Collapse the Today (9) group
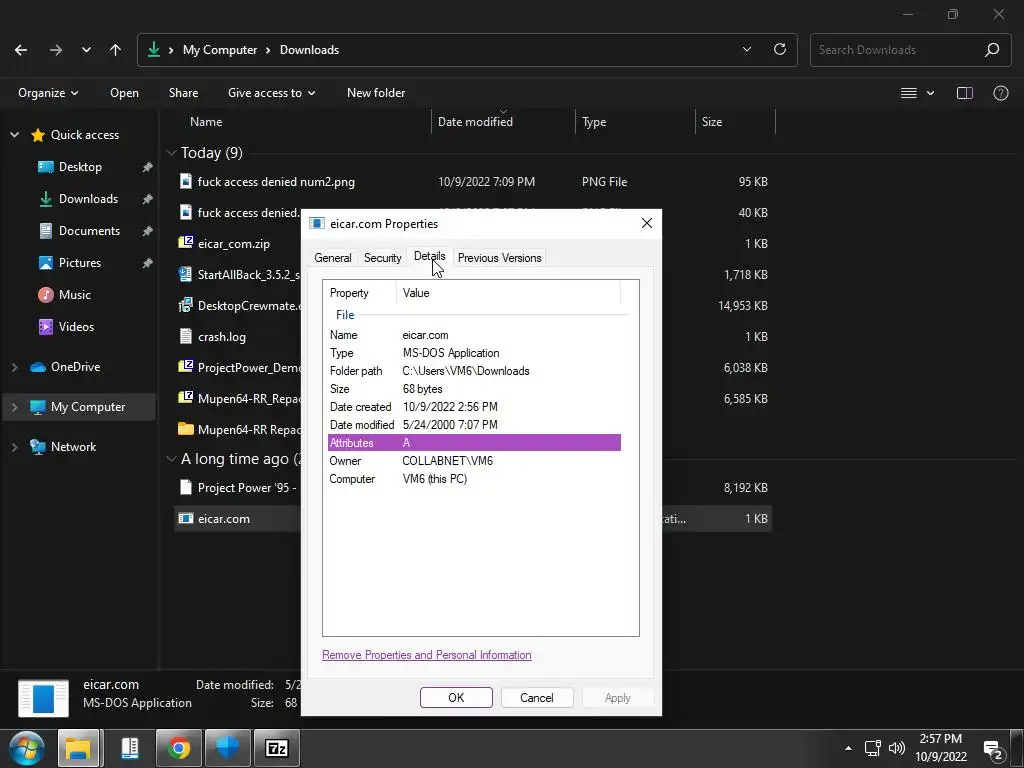 coord(171,153)
